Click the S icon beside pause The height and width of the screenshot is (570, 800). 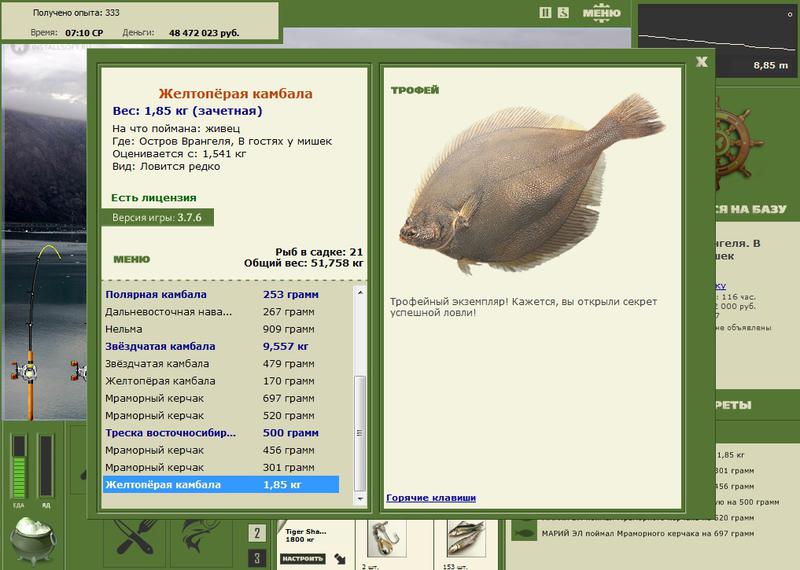(x=563, y=13)
